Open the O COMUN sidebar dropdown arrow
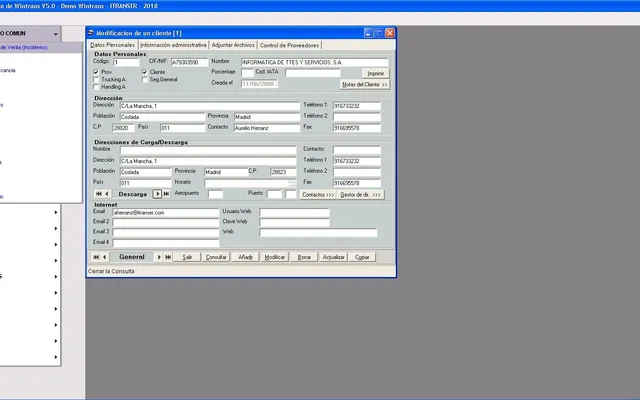640x400 pixels. (56, 34)
